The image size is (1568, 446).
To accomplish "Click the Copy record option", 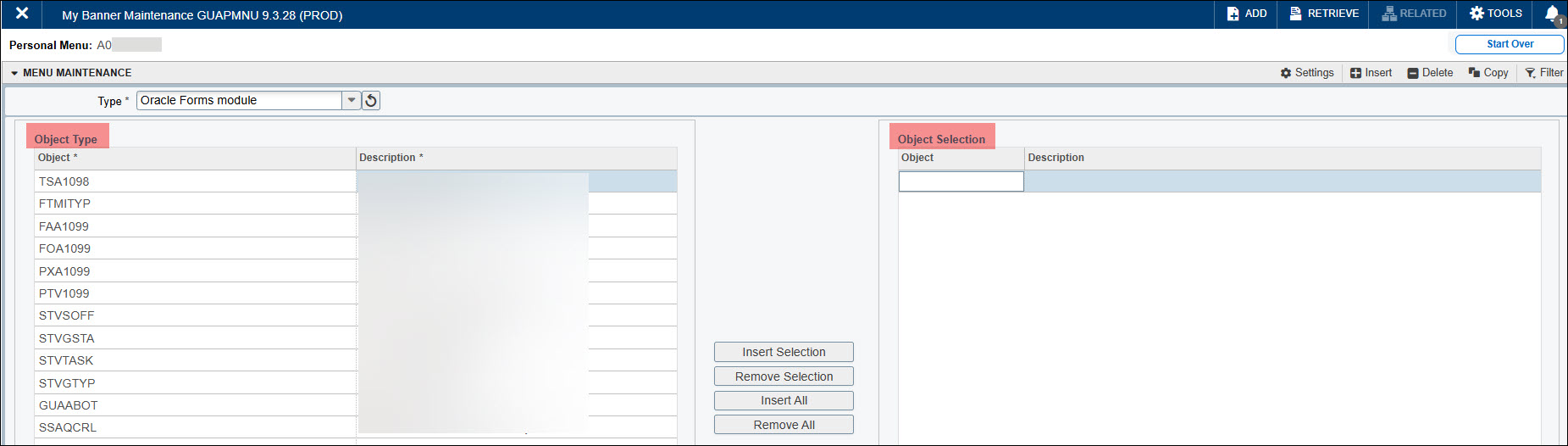I will coord(1488,73).
